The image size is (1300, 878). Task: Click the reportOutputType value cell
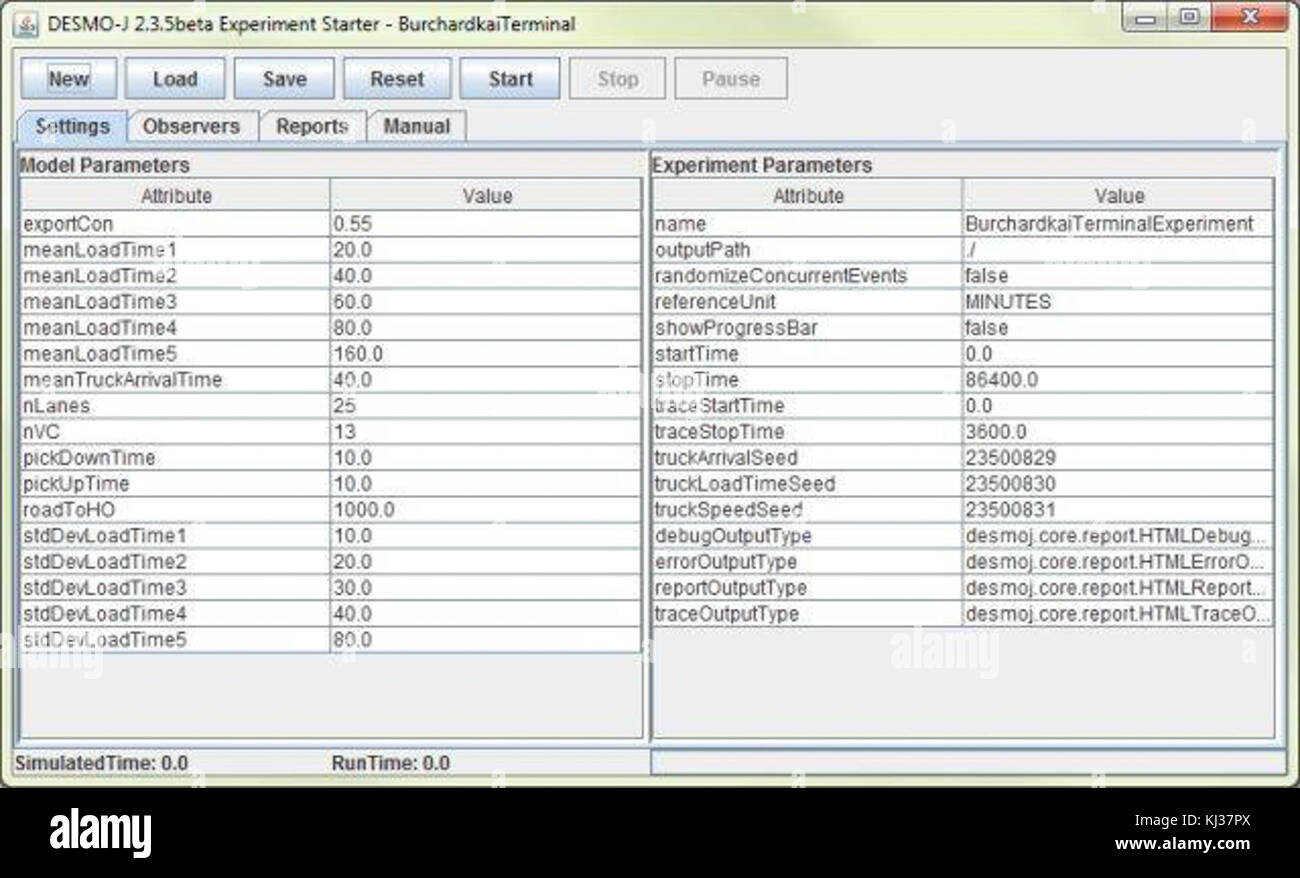[x=1119, y=588]
